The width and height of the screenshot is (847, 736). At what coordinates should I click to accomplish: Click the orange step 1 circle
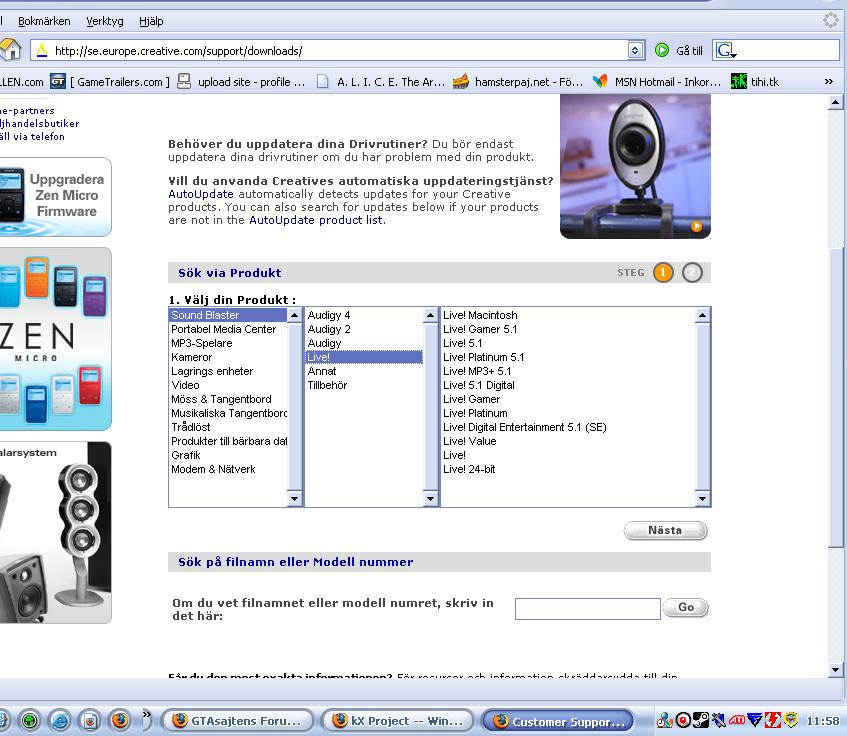point(663,272)
